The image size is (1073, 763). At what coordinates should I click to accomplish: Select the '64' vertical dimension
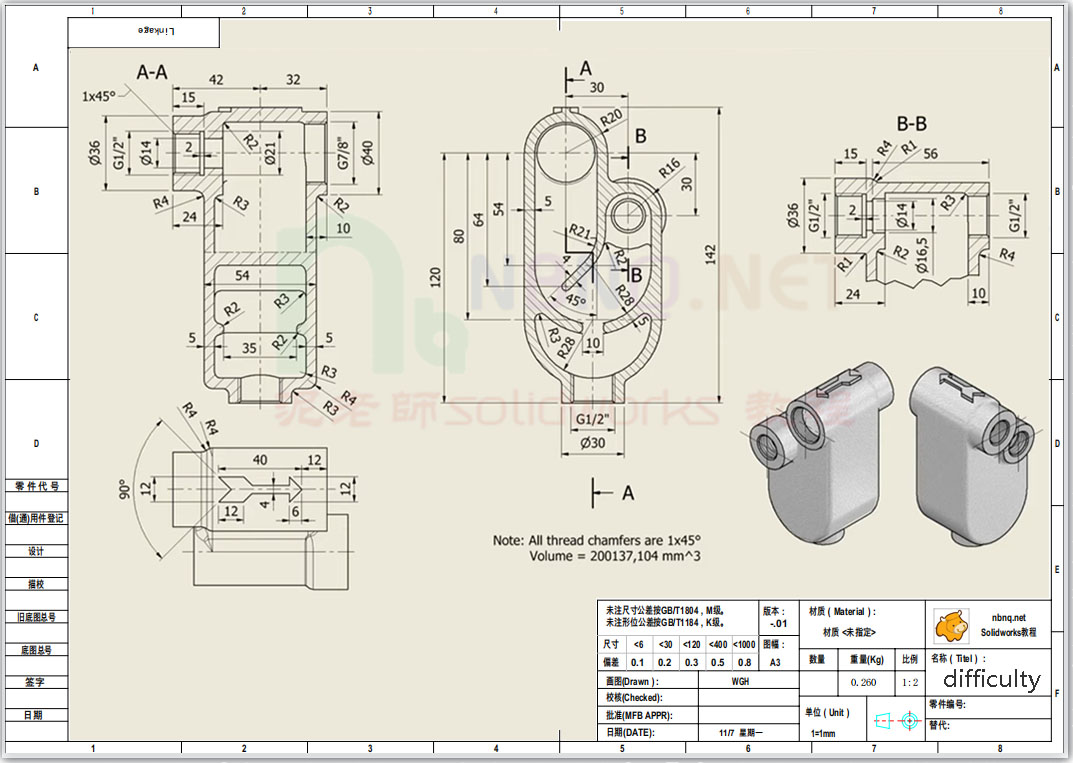pos(478,219)
